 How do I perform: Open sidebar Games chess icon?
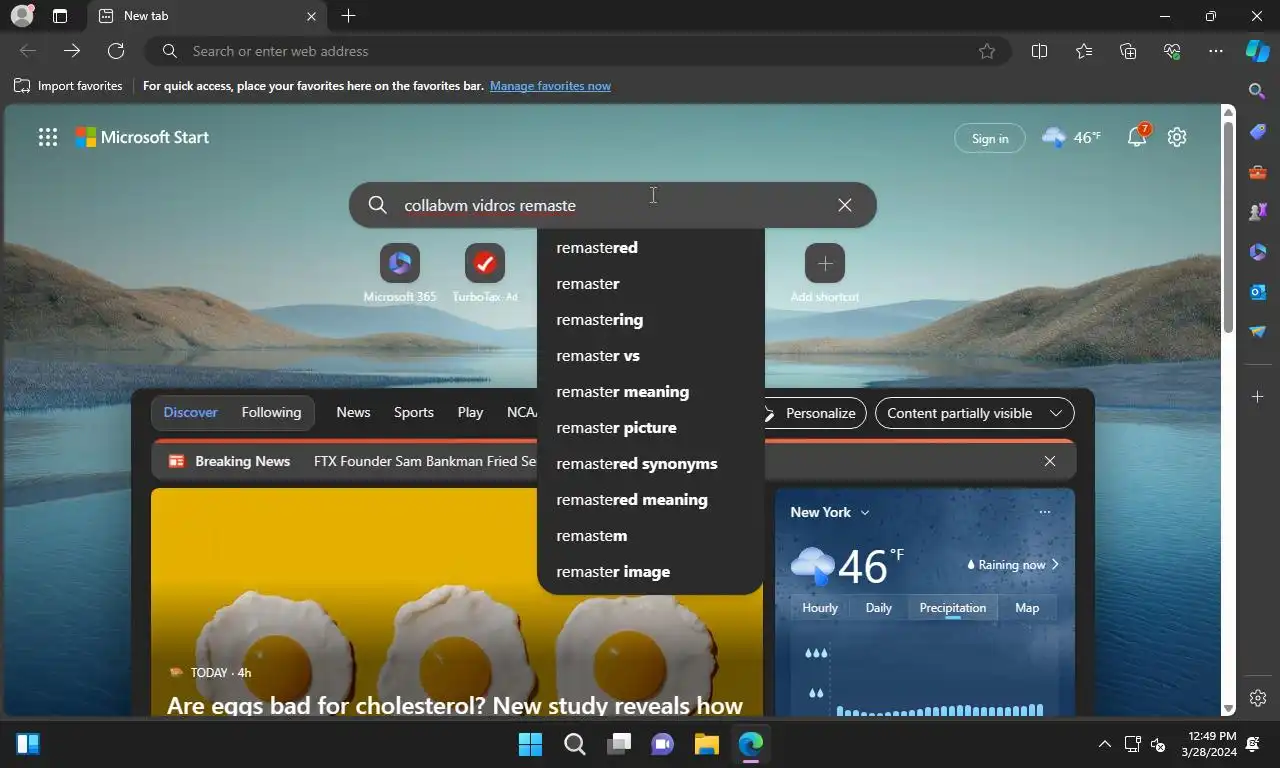1258,212
